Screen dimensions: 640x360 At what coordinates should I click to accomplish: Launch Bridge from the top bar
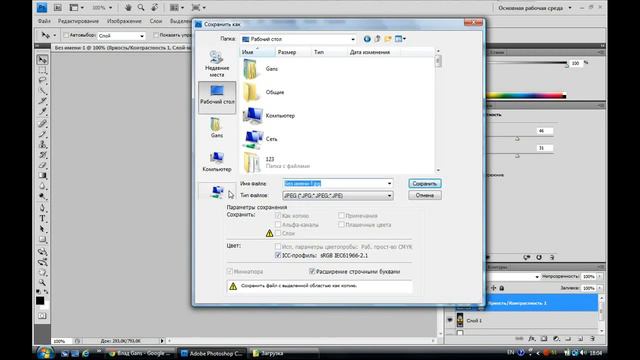point(58,7)
